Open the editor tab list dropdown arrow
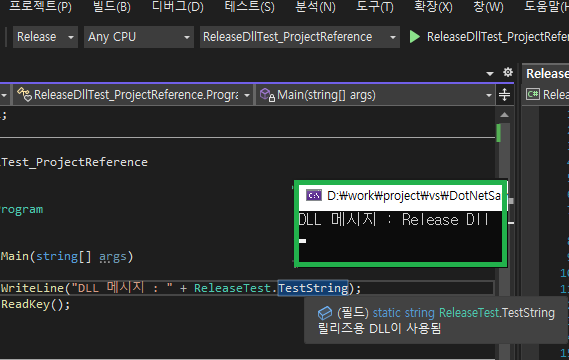Screen dimensions: 569x360 pyautogui.click(x=490, y=74)
